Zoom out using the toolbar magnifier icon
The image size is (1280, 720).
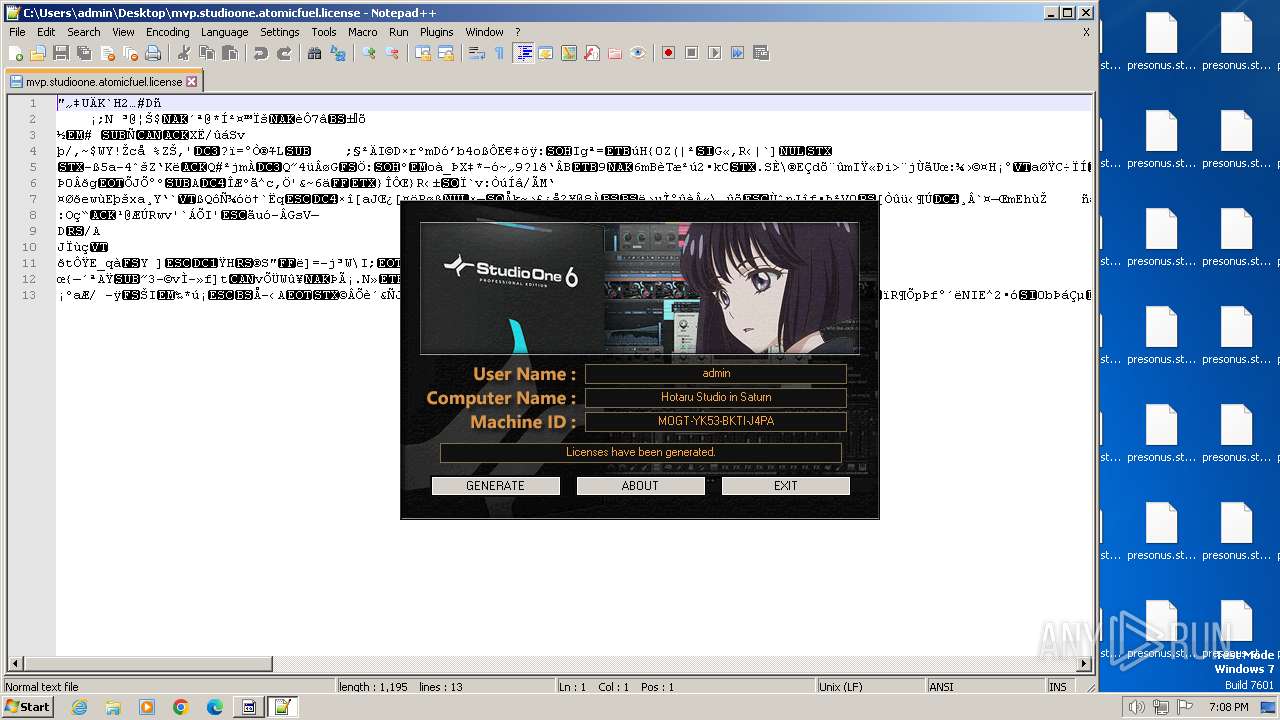click(392, 53)
